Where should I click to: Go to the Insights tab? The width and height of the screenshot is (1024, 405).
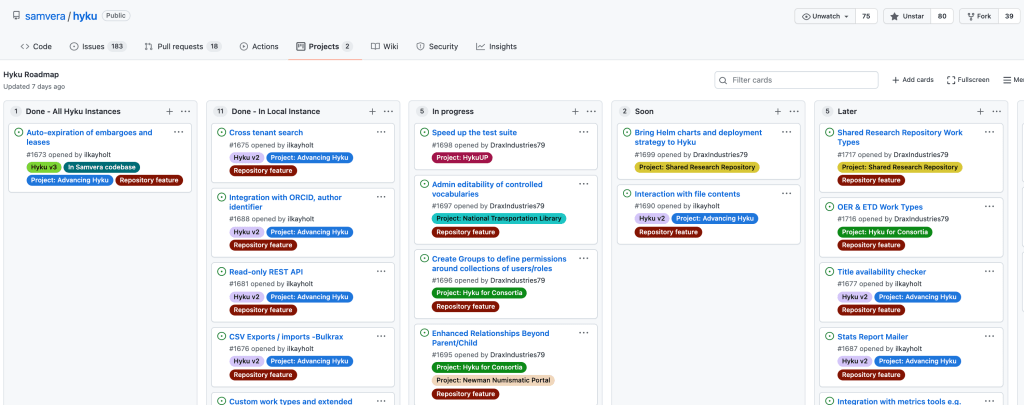[496, 46]
